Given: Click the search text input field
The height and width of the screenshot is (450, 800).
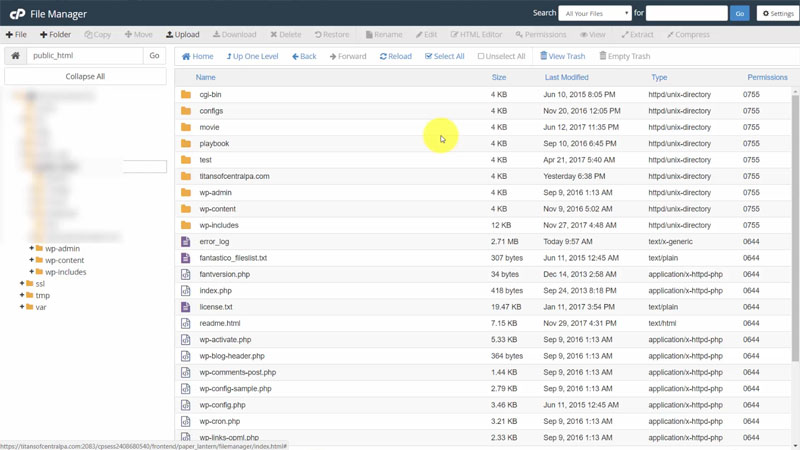Looking at the screenshot, I should pos(686,14).
